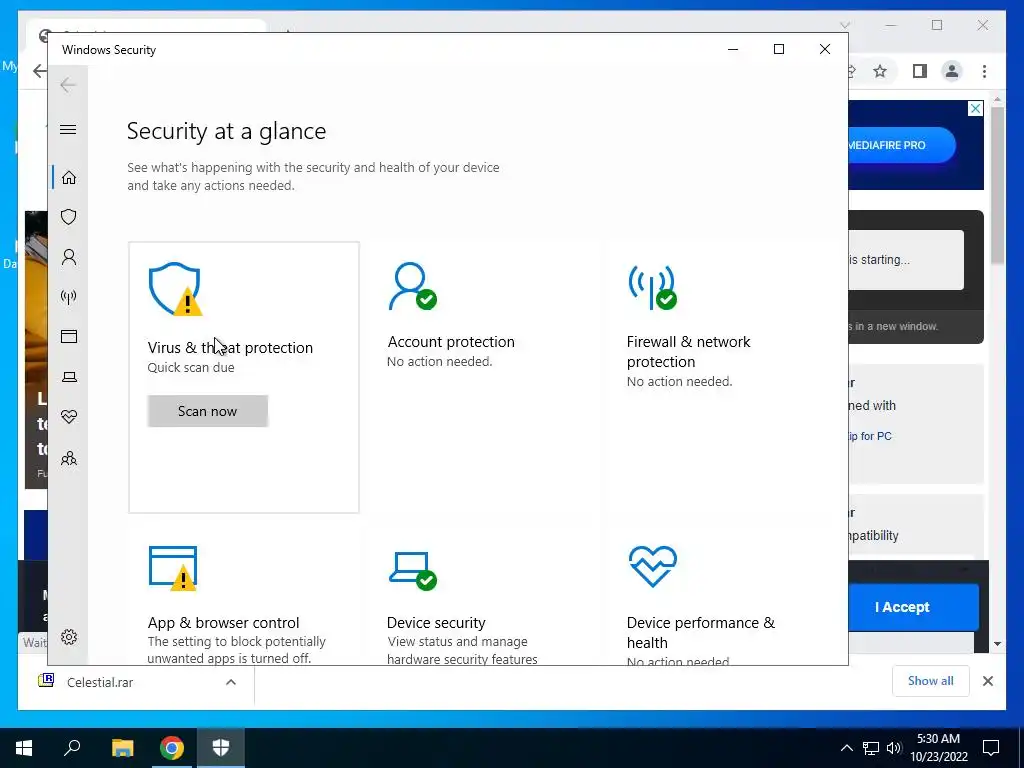Bookmark the page with Chrome's star icon
Viewport: 1024px width, 768px height.
880,71
